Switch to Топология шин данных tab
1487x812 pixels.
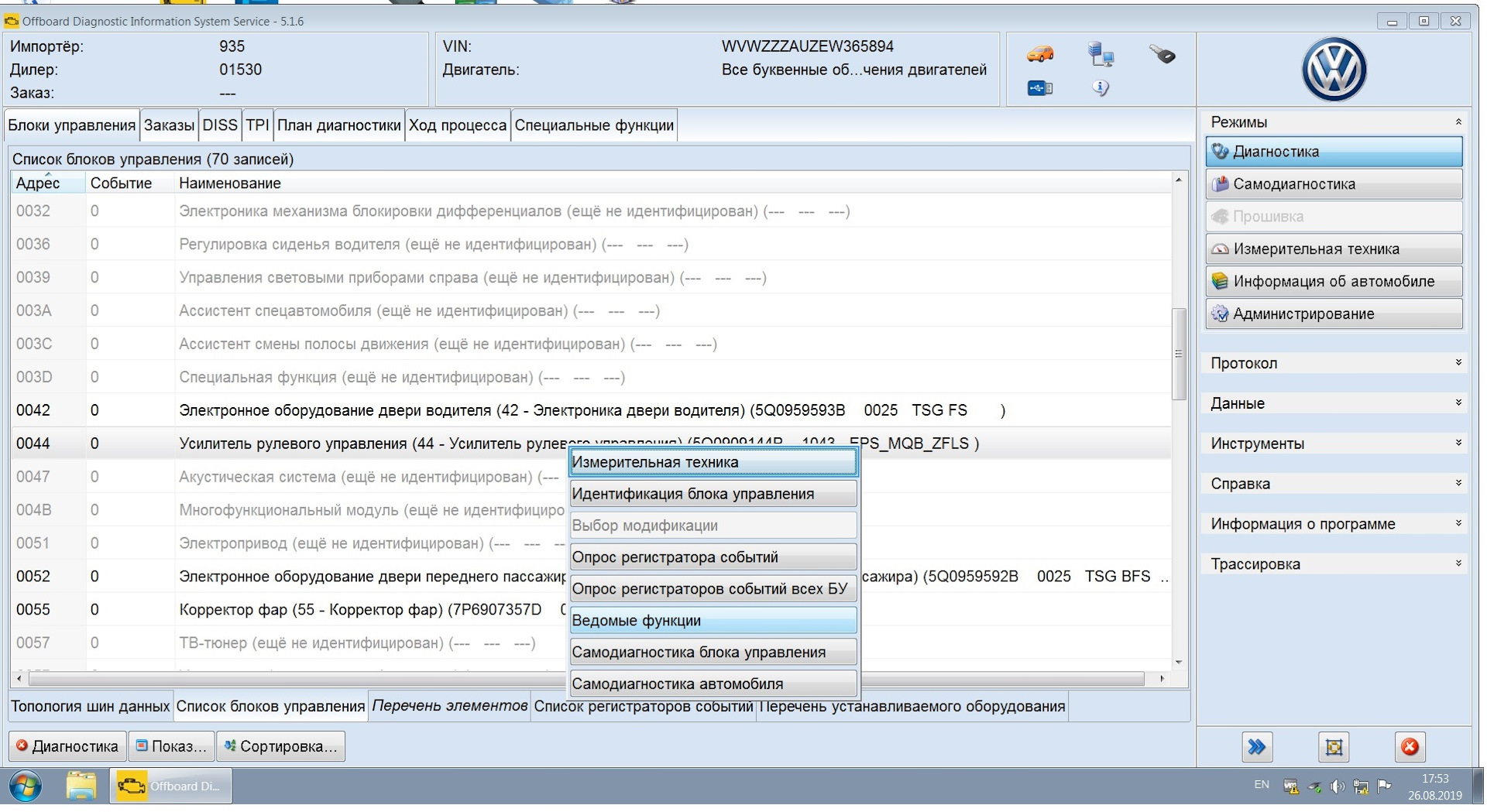point(91,707)
